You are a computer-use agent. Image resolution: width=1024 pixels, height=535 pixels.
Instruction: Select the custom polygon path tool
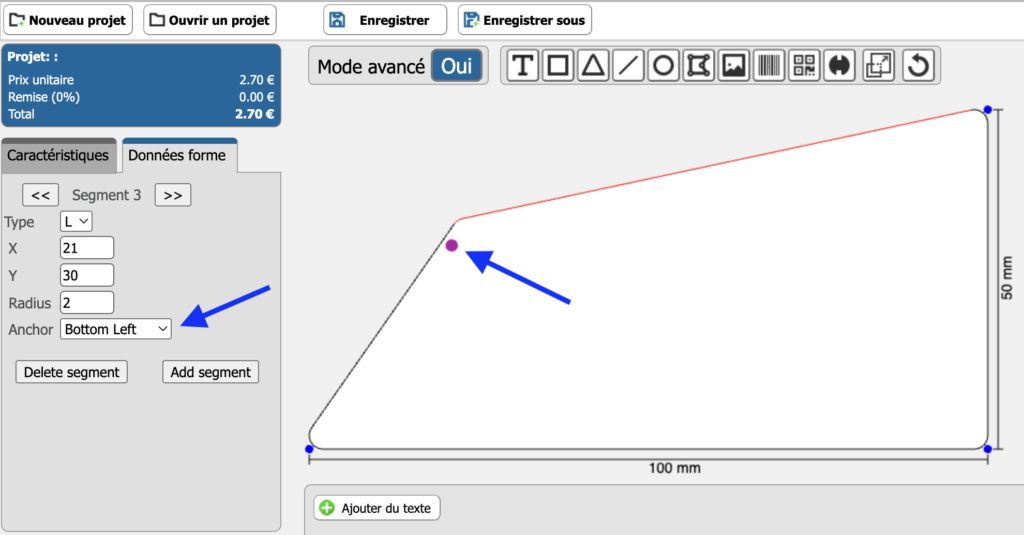[699, 65]
